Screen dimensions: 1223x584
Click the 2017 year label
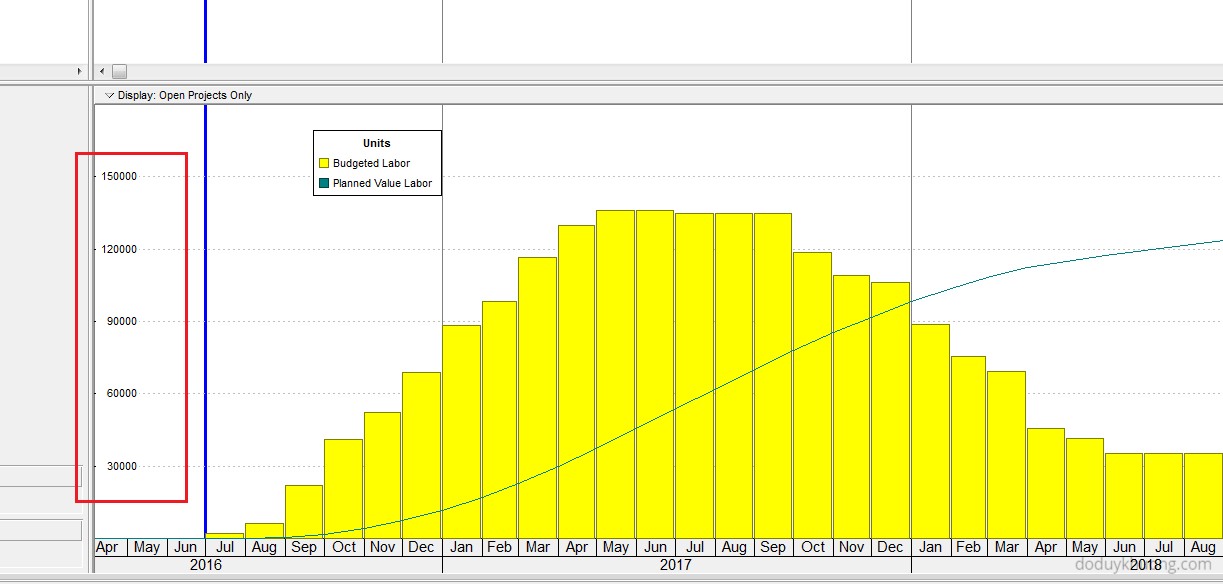pos(676,565)
